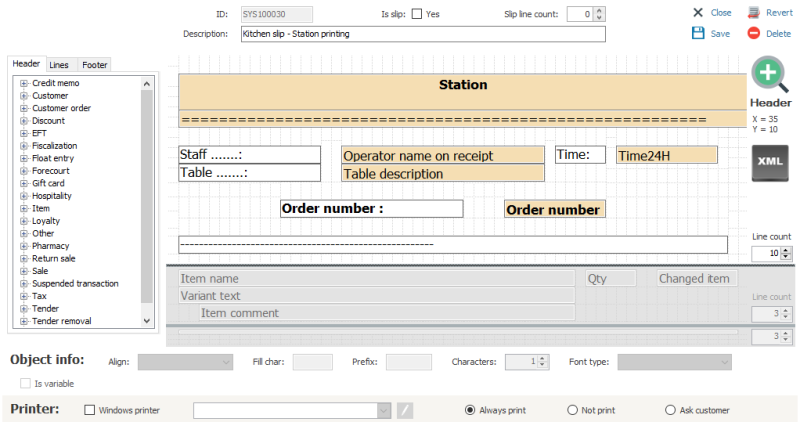
Task: Enable the Windows printer checkbox
Action: [x=89, y=410]
